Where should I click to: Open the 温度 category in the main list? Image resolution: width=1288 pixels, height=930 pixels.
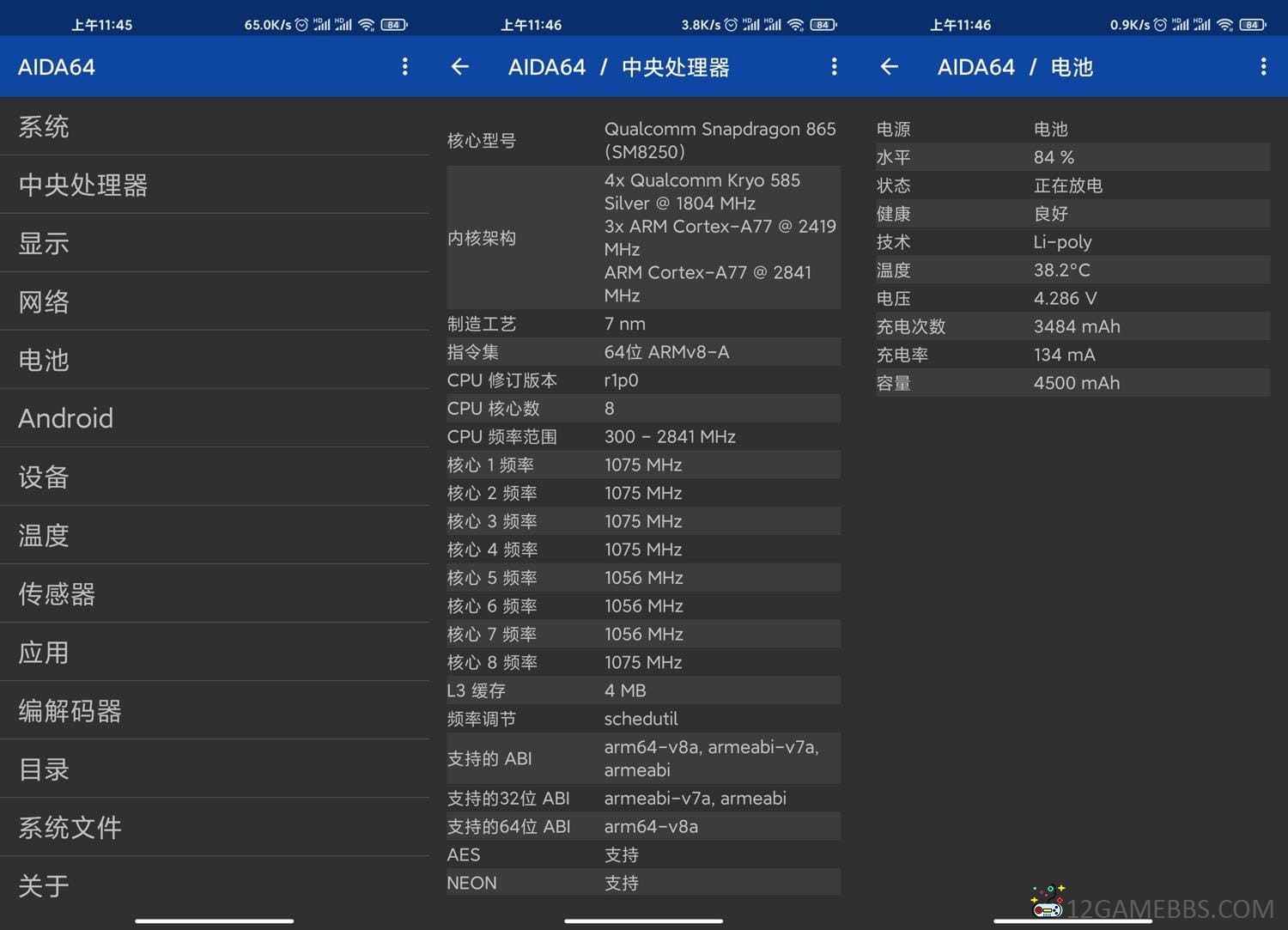215,536
